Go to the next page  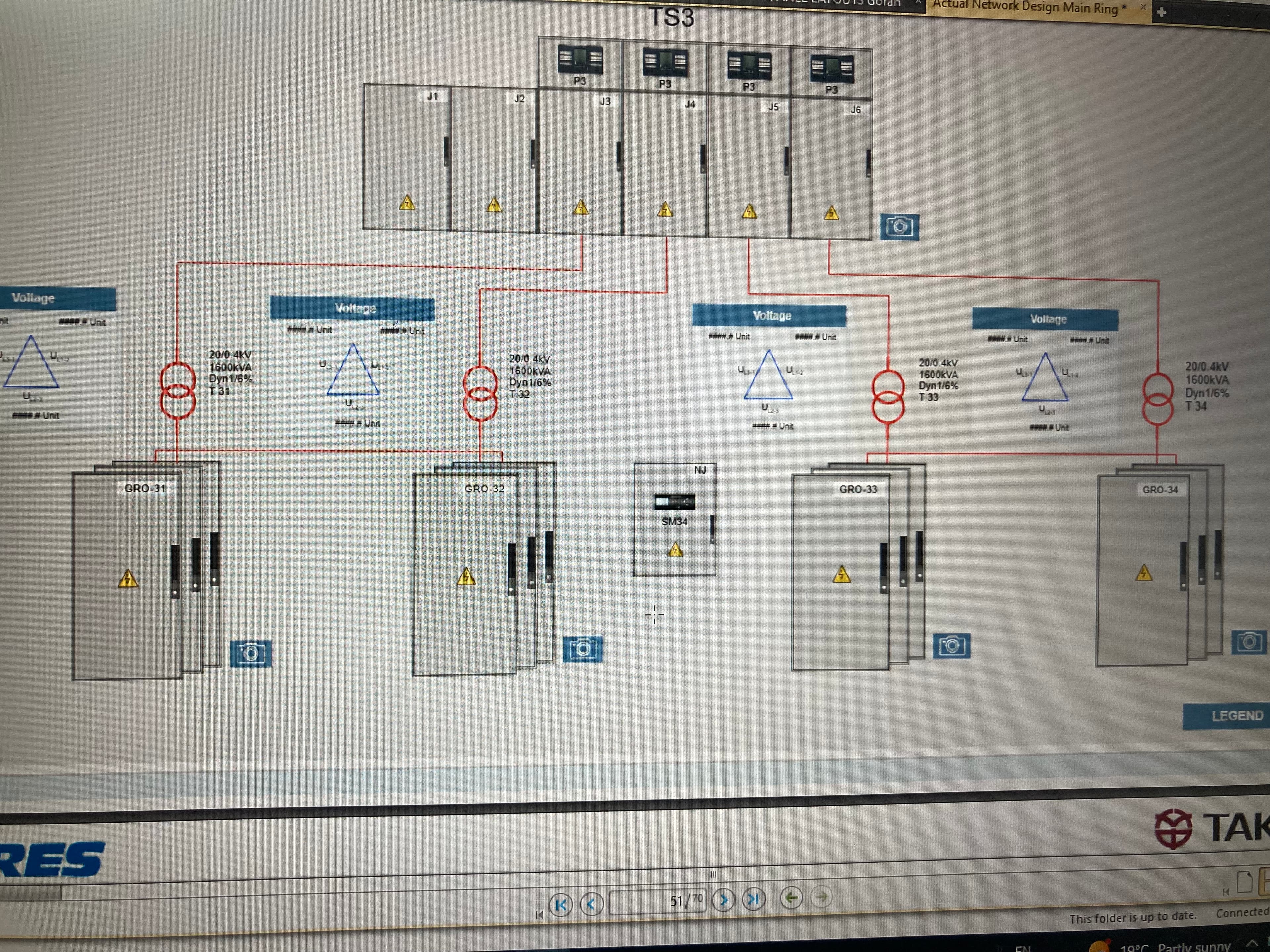(x=723, y=900)
